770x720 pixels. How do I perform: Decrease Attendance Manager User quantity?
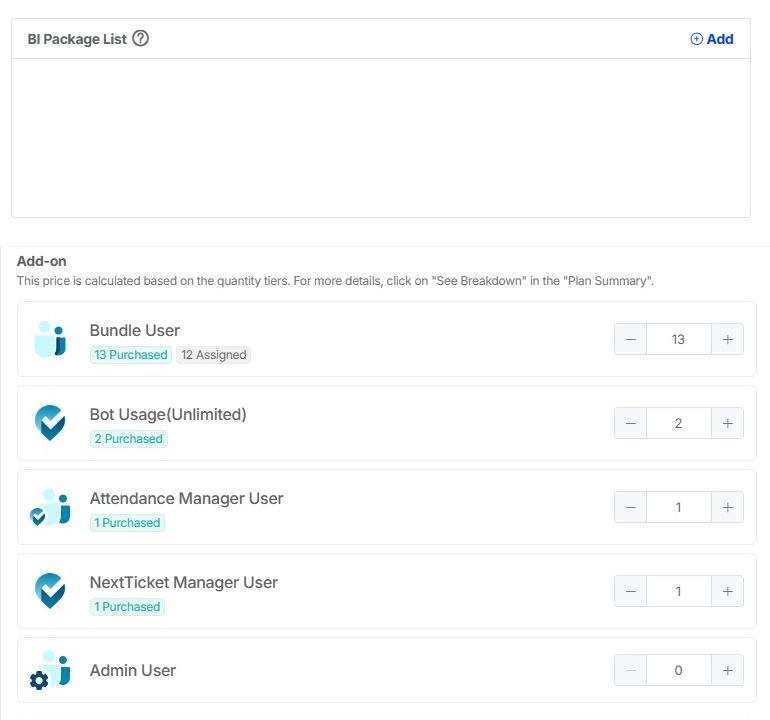[x=630, y=507]
